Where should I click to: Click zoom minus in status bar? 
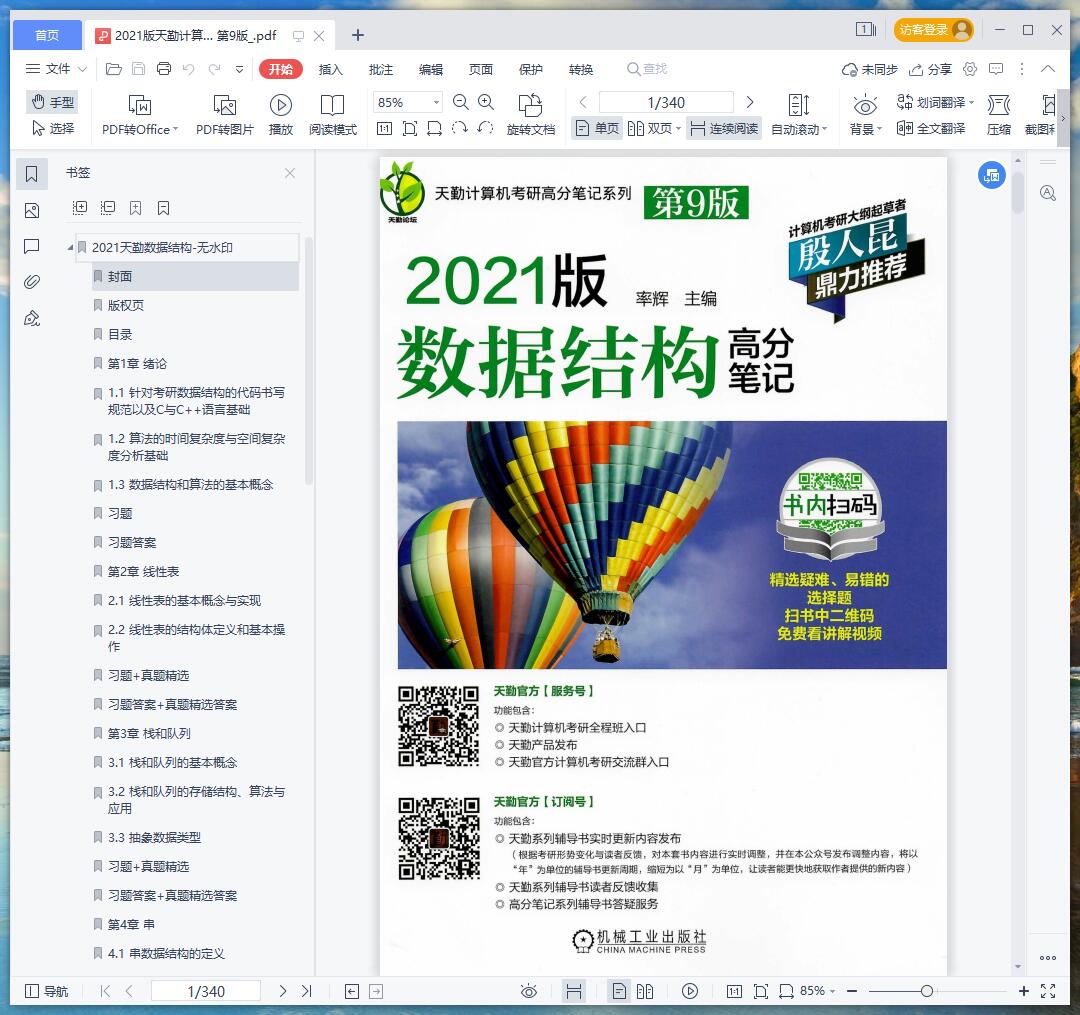(852, 991)
